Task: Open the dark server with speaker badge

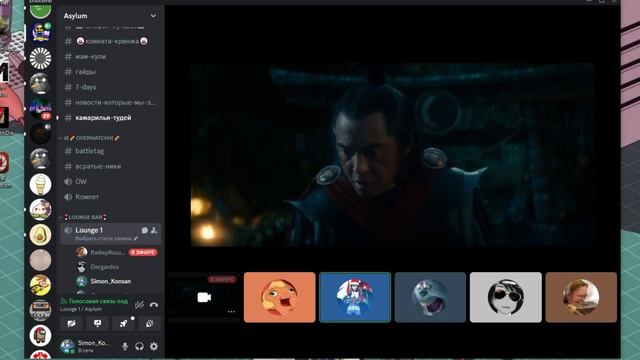Action: tap(40, 134)
